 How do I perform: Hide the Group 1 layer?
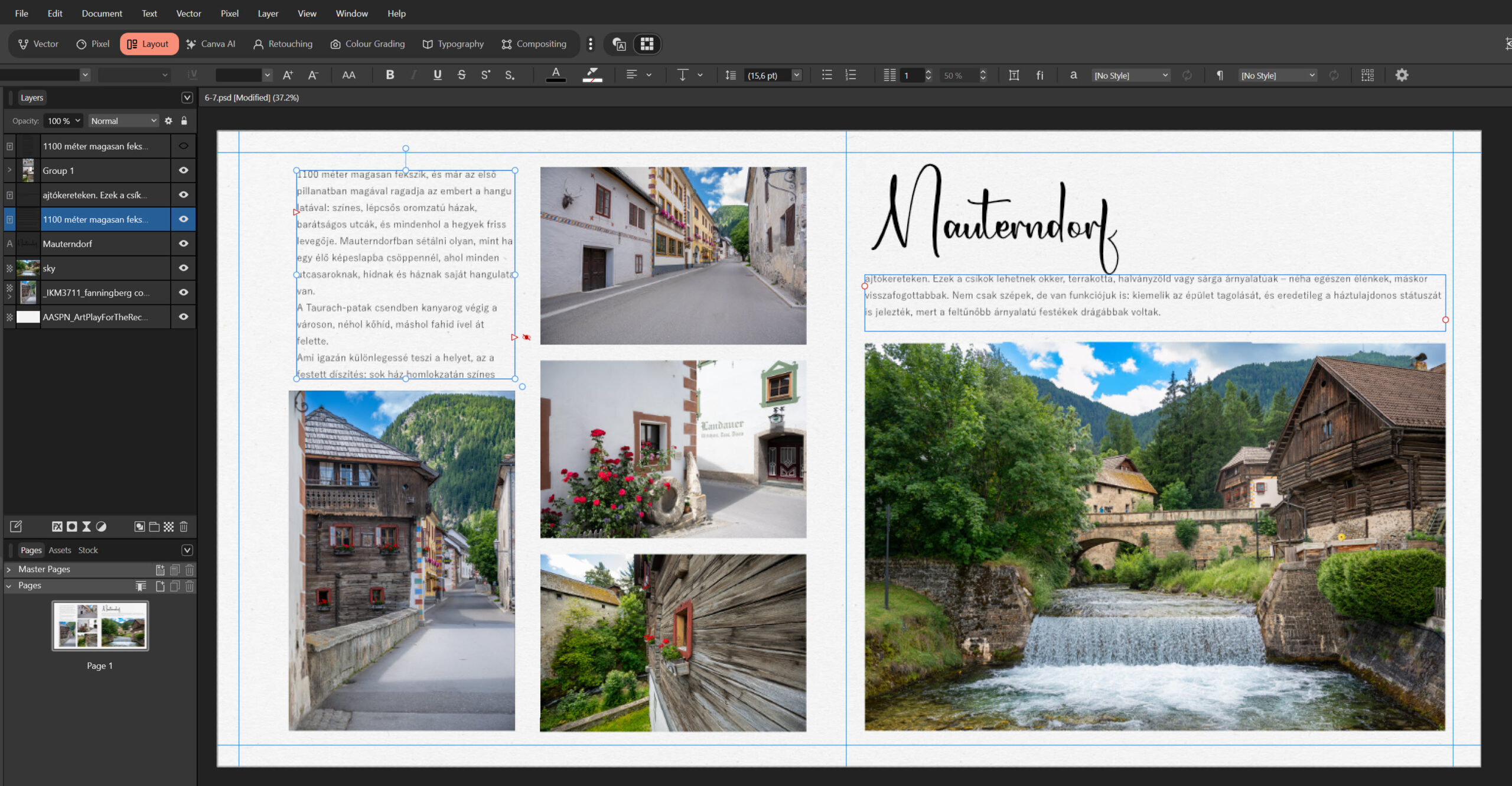(x=184, y=170)
